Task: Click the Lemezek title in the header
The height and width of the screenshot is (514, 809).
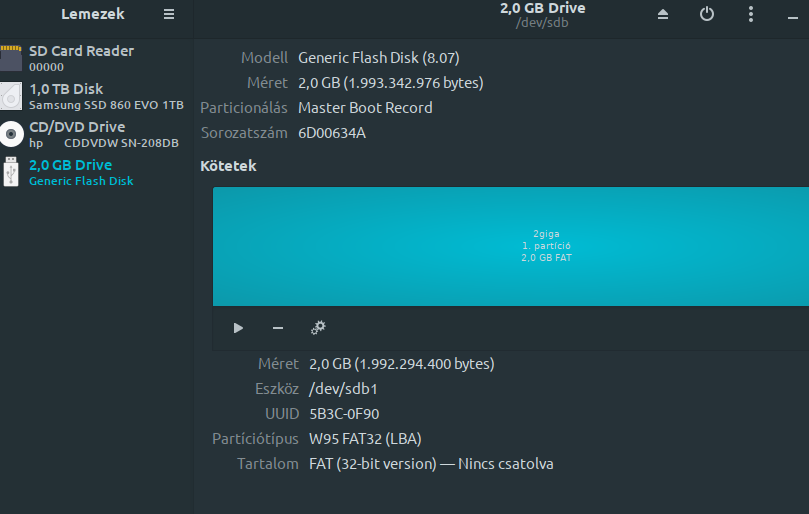Action: coord(93,14)
